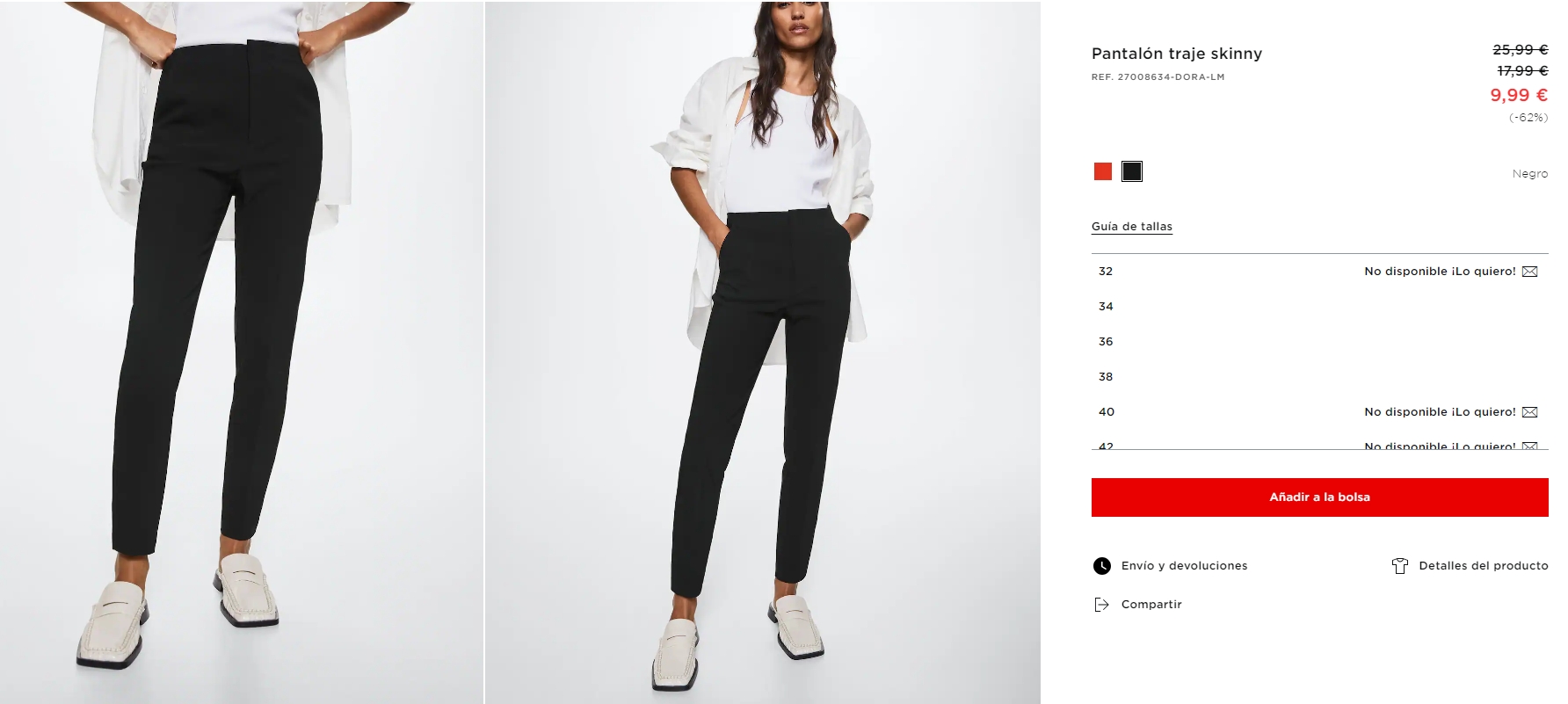Select the black color swatch
Image resolution: width=1568 pixels, height=704 pixels.
coord(1132,171)
